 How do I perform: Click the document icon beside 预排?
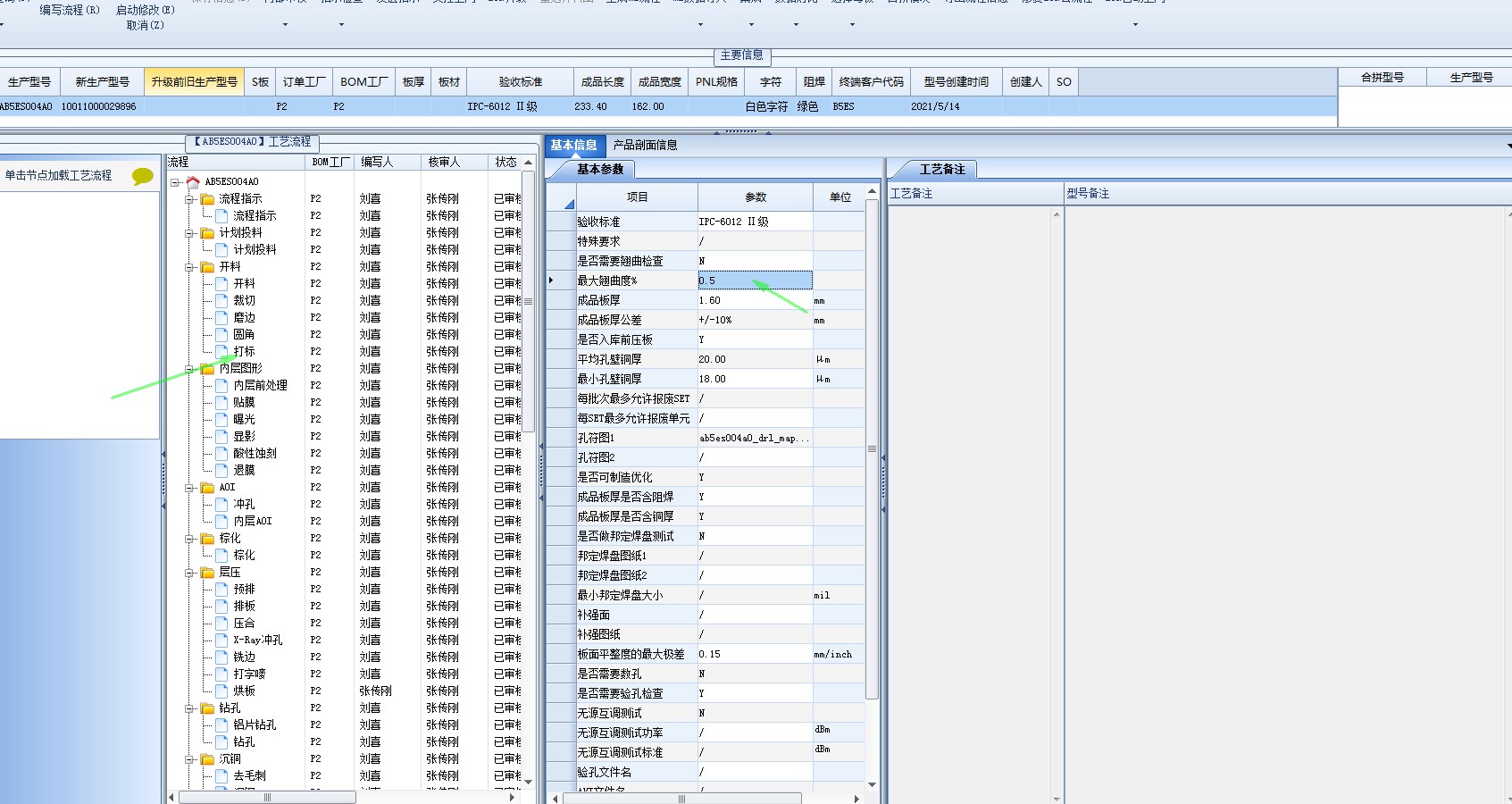tap(221, 589)
